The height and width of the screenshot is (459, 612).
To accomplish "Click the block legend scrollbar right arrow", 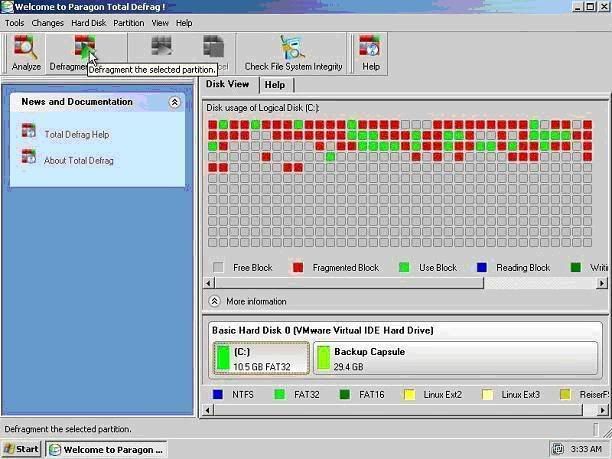I will point(602,283).
